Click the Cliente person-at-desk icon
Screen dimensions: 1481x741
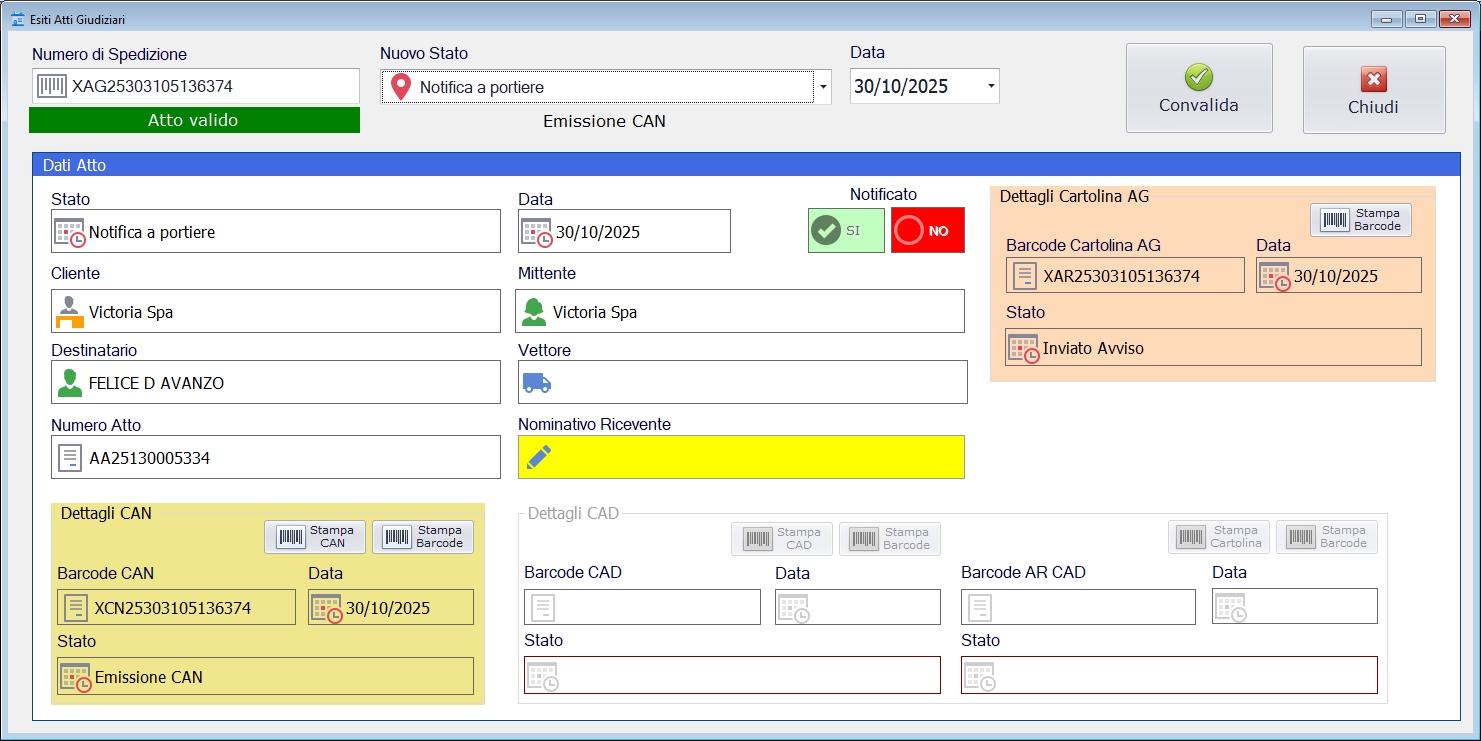70,312
